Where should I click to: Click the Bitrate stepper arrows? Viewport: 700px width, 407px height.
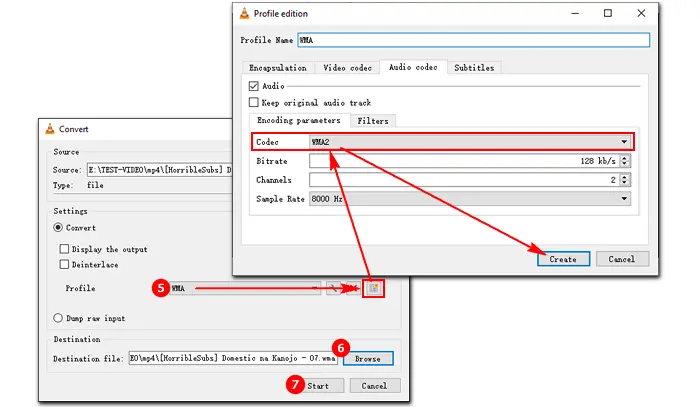(x=626, y=161)
